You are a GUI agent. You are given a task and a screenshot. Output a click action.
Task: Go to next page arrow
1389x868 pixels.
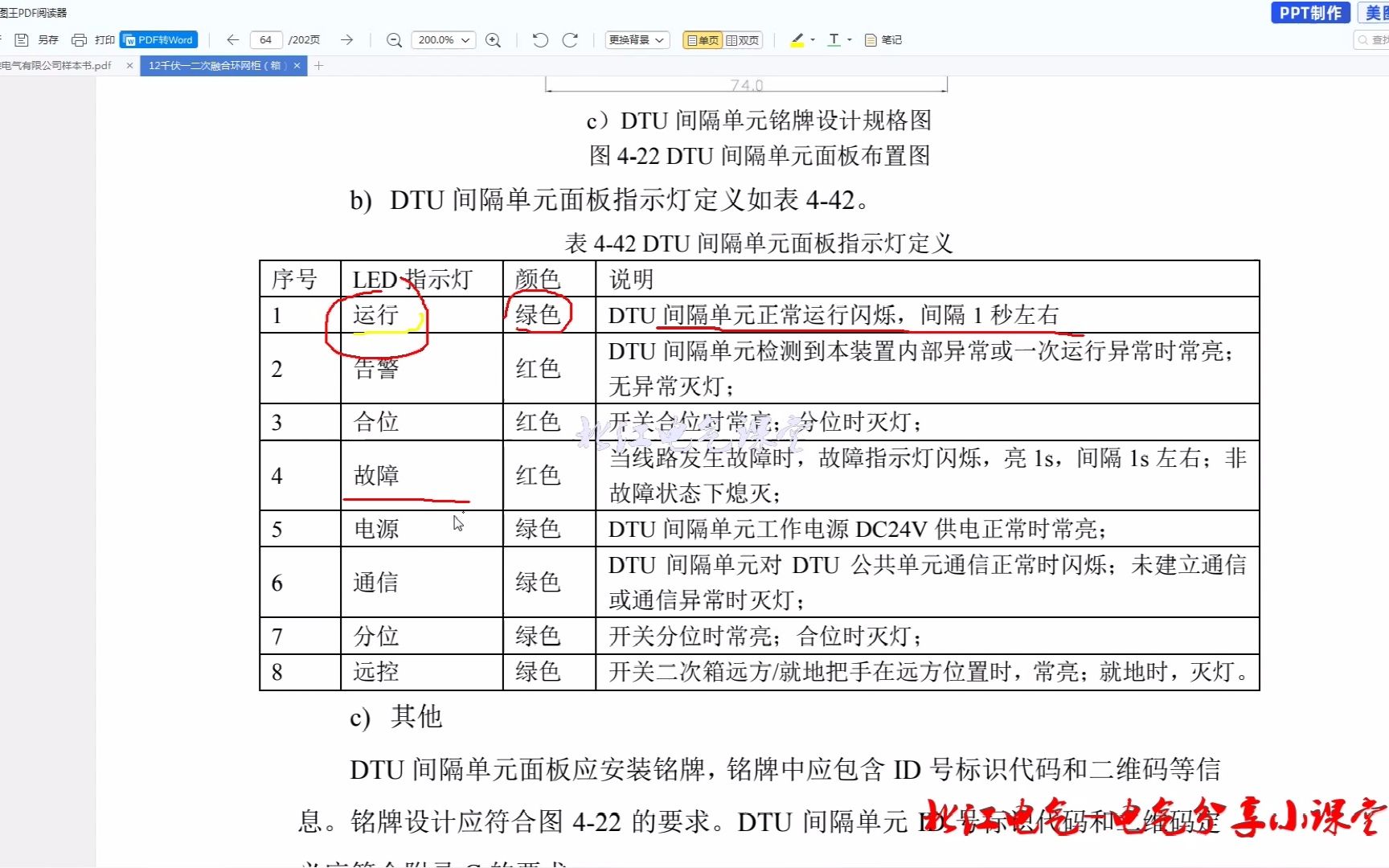[x=346, y=39]
